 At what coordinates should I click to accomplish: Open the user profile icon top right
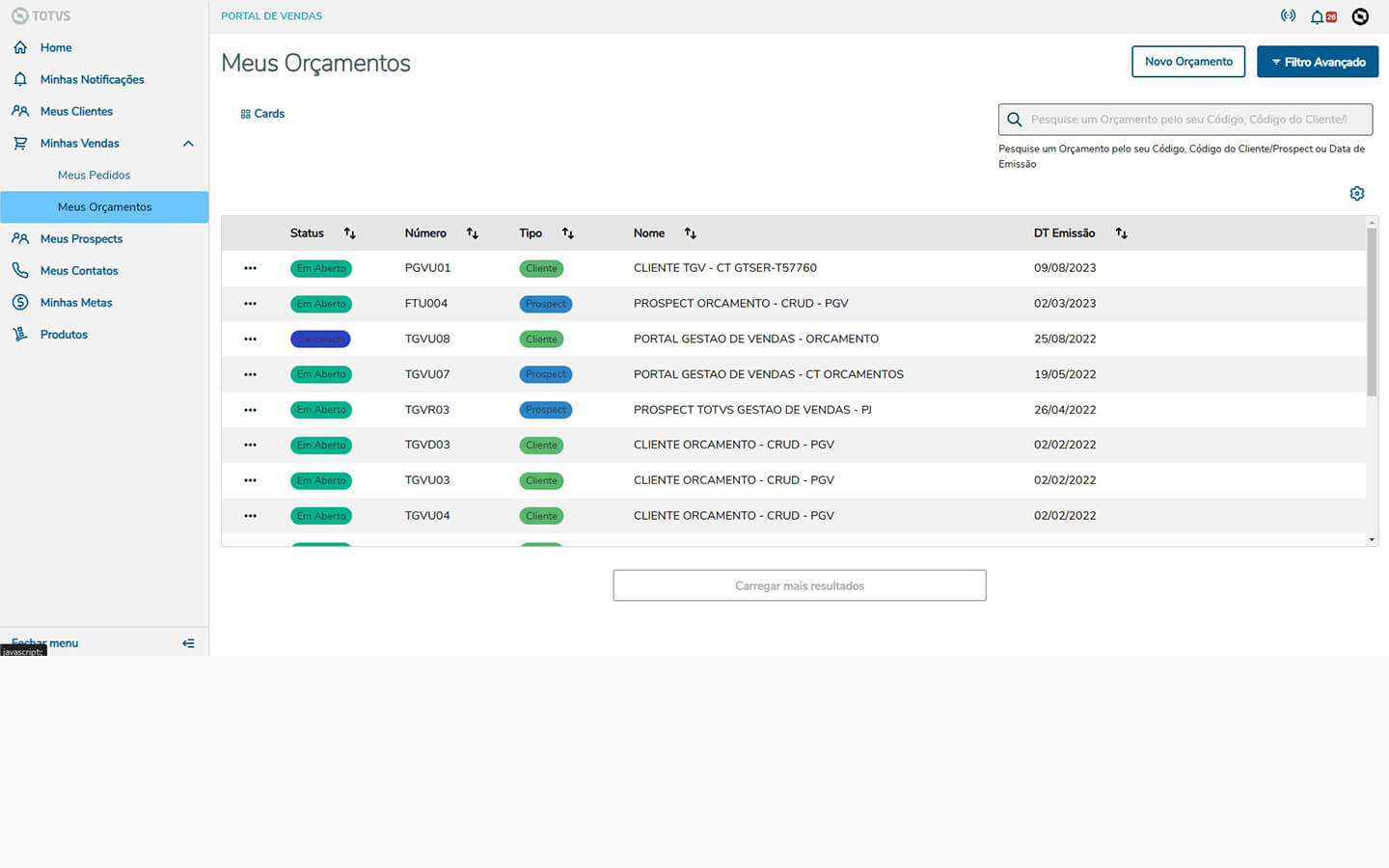click(1360, 16)
